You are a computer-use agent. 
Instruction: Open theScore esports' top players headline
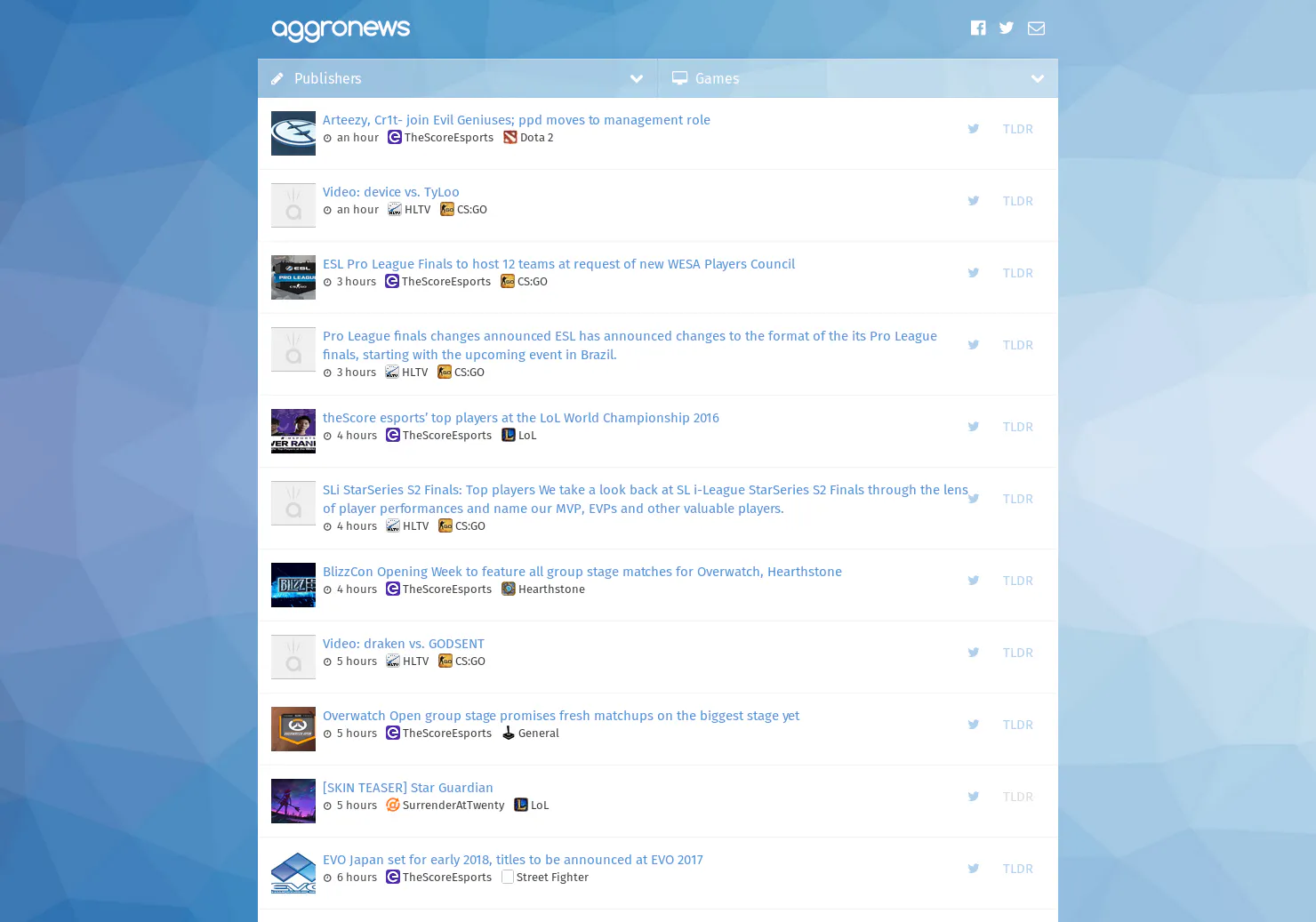(x=520, y=418)
